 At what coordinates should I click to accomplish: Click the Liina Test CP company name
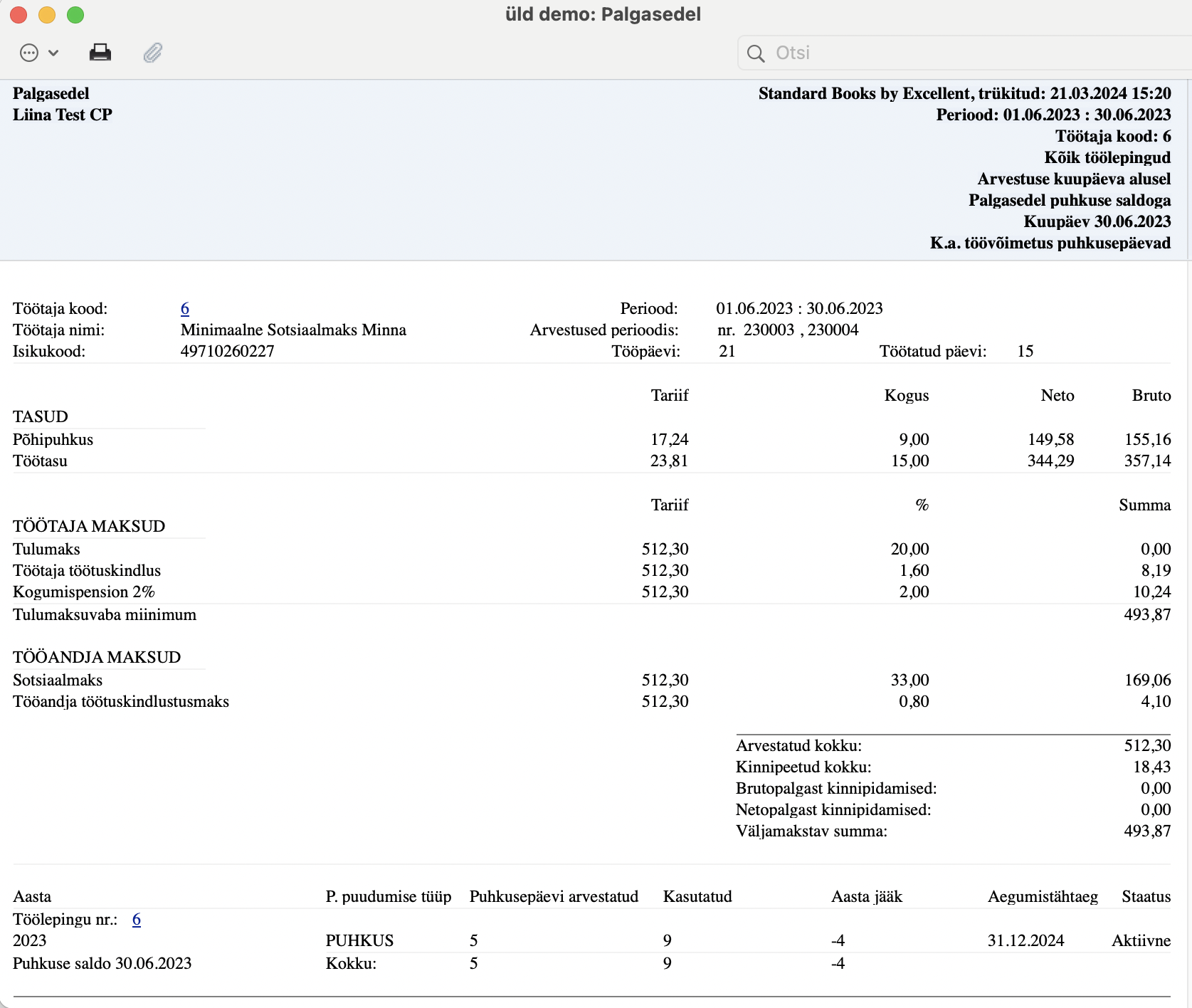coord(63,115)
